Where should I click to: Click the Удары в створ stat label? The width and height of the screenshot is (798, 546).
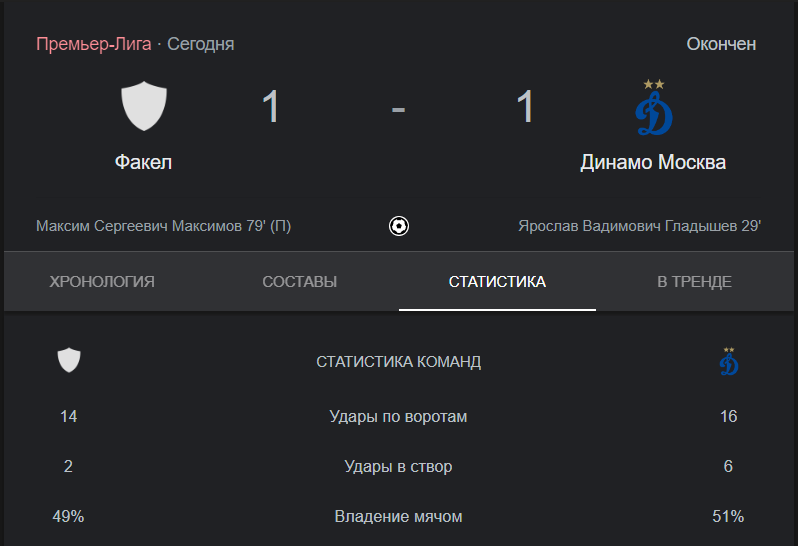tap(398, 466)
